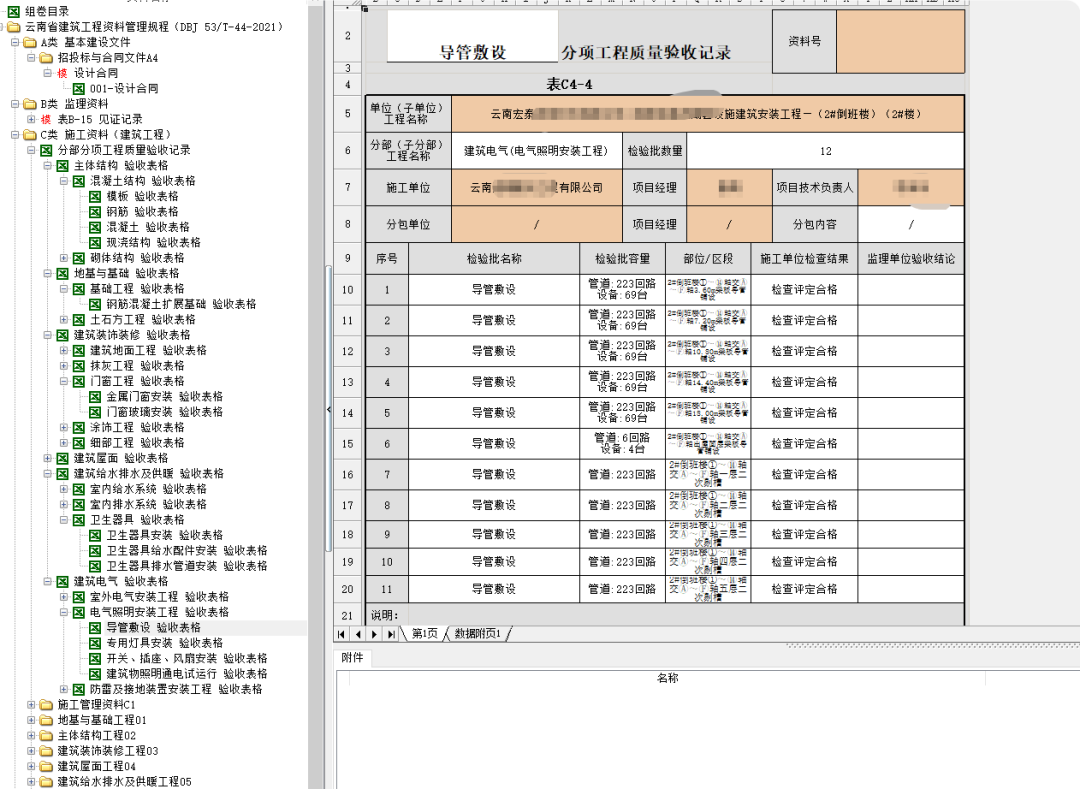Click the orange 资料号 input cell
This screenshot has width=1080, height=789.
900,41
